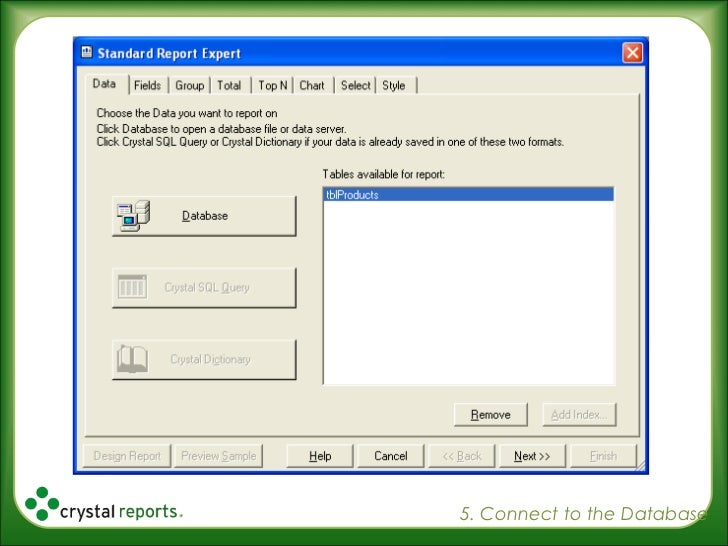
Task: Go to the Top N tab
Action: (x=273, y=85)
